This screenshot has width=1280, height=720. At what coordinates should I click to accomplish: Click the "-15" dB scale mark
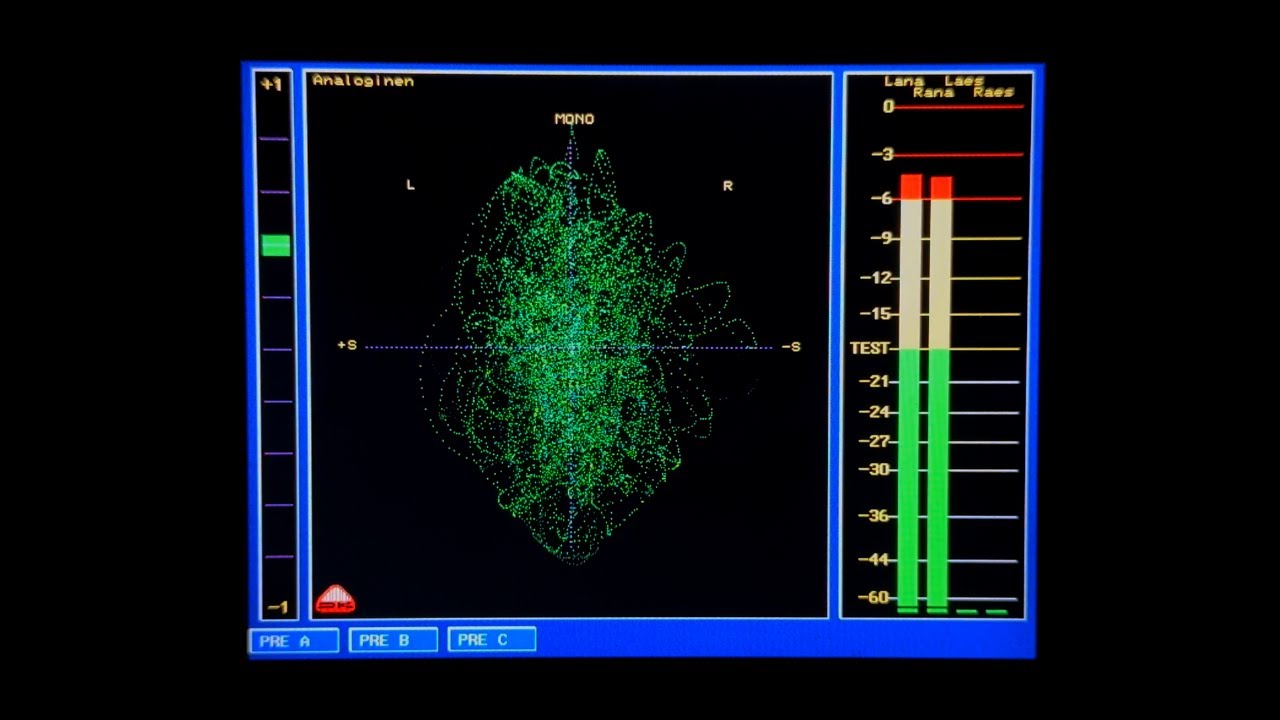point(876,314)
